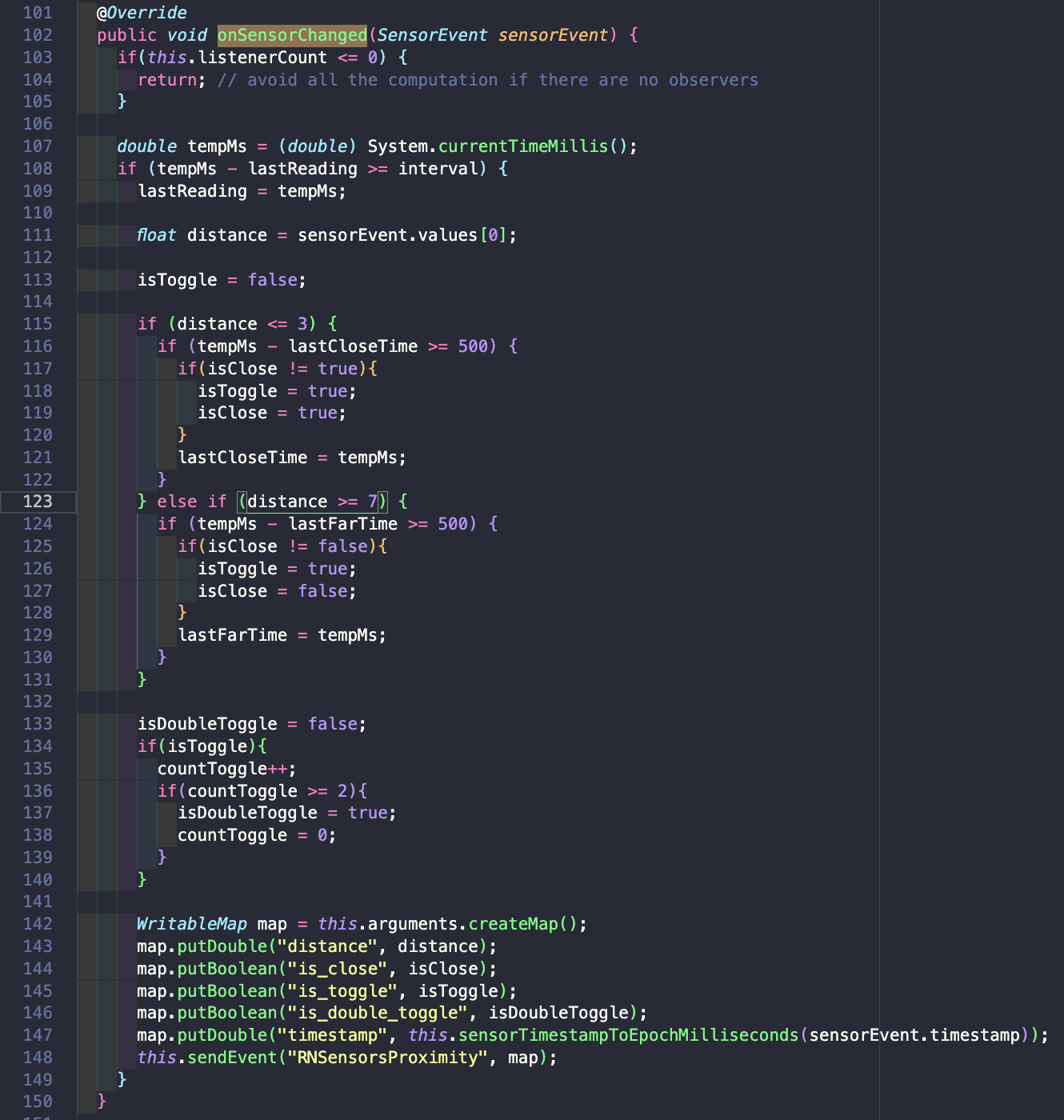Screen dimensions: 1064x1120
Task: Click the "is_double_toggle" string literal
Action: tap(378, 1013)
